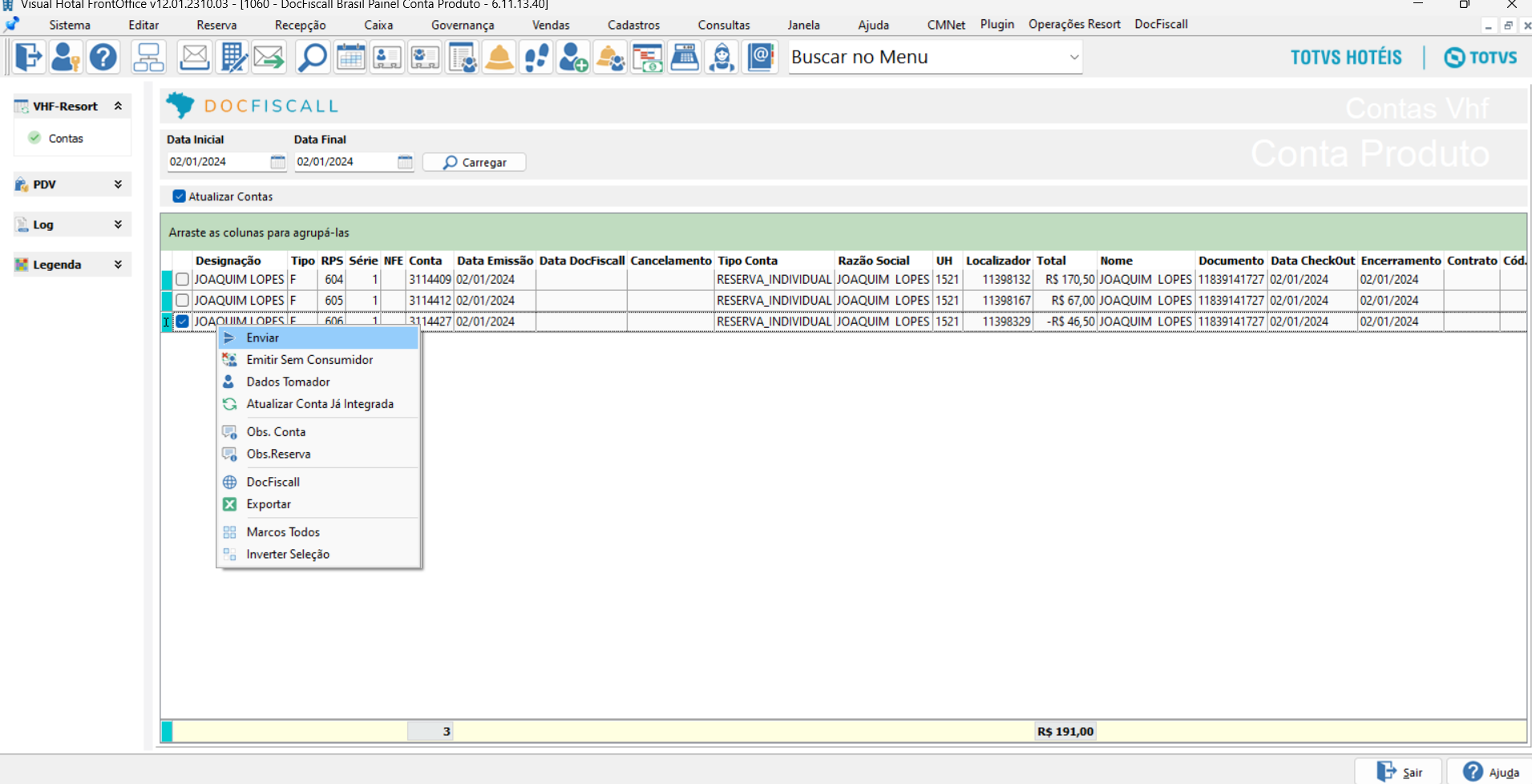Viewport: 1532px width, 784px height.
Task: Click the Localizador column header
Action: coord(998,261)
